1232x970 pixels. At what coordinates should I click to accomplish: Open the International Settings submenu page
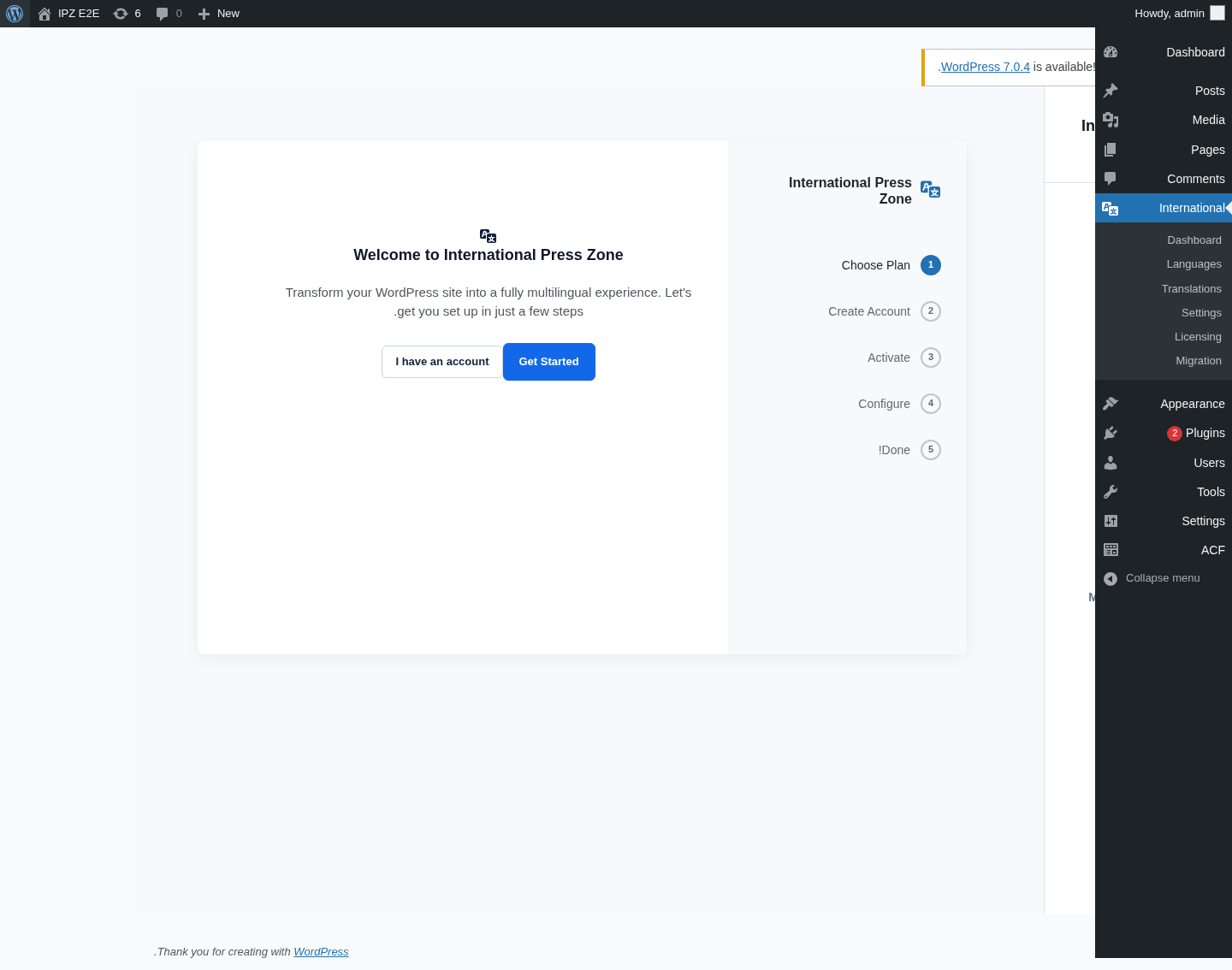click(1201, 313)
